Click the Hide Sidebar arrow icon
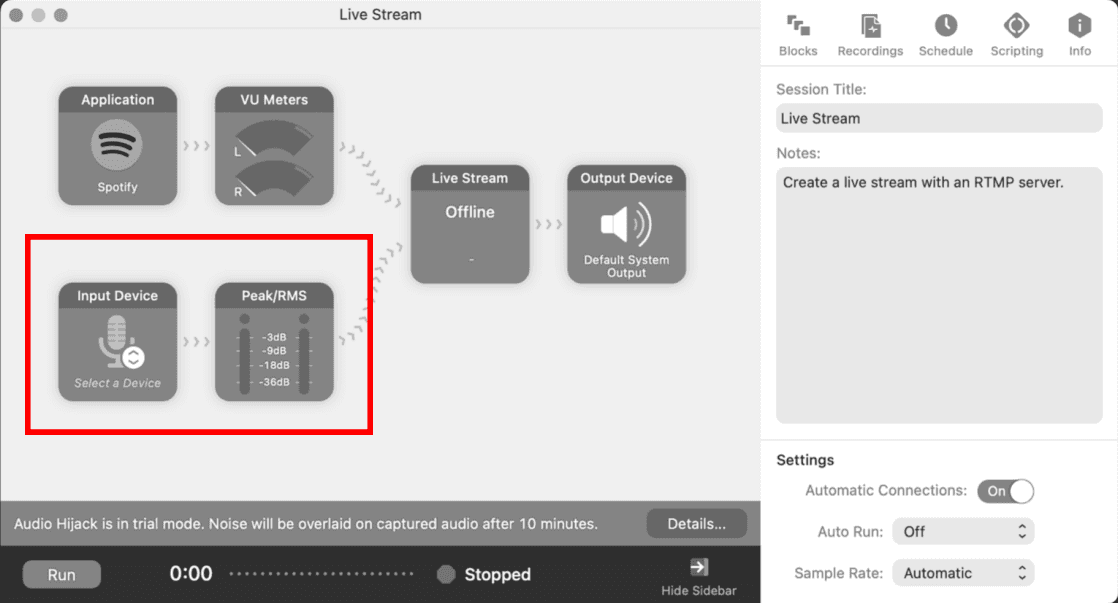This screenshot has width=1118, height=603. click(699, 567)
